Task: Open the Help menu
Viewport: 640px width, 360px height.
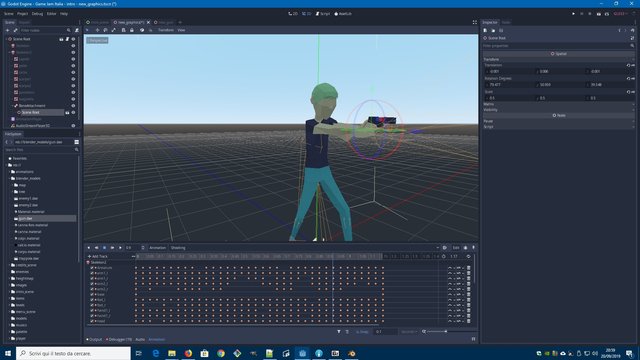Action: (x=64, y=13)
